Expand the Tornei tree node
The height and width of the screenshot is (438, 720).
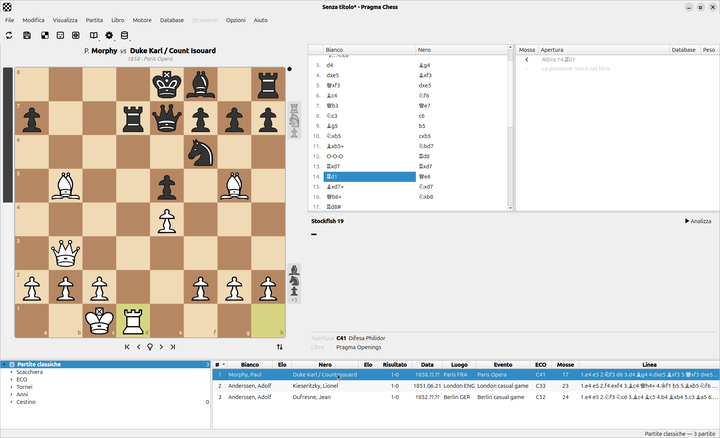coord(11,387)
